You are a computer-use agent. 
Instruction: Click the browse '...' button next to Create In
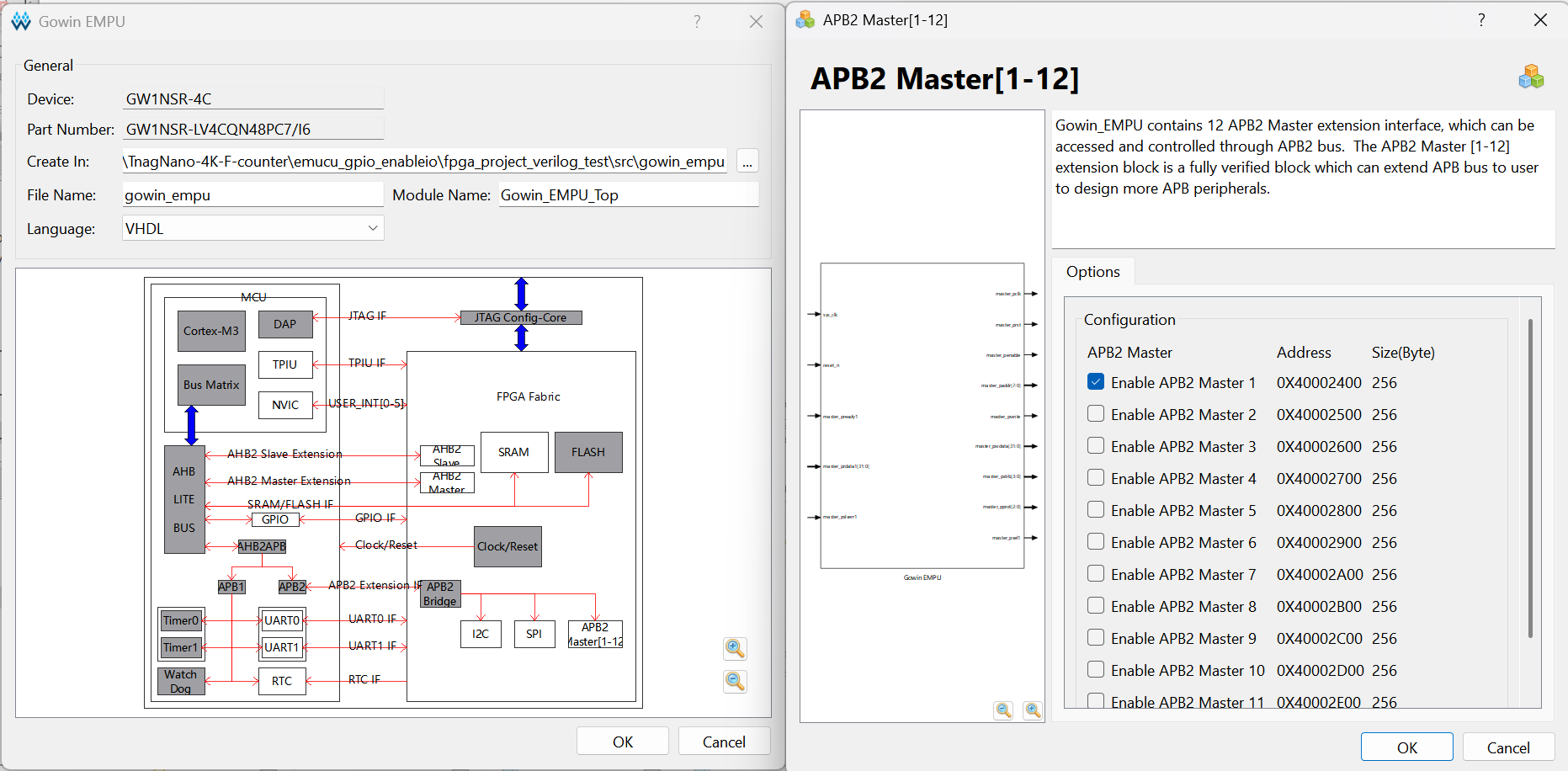pos(747,161)
